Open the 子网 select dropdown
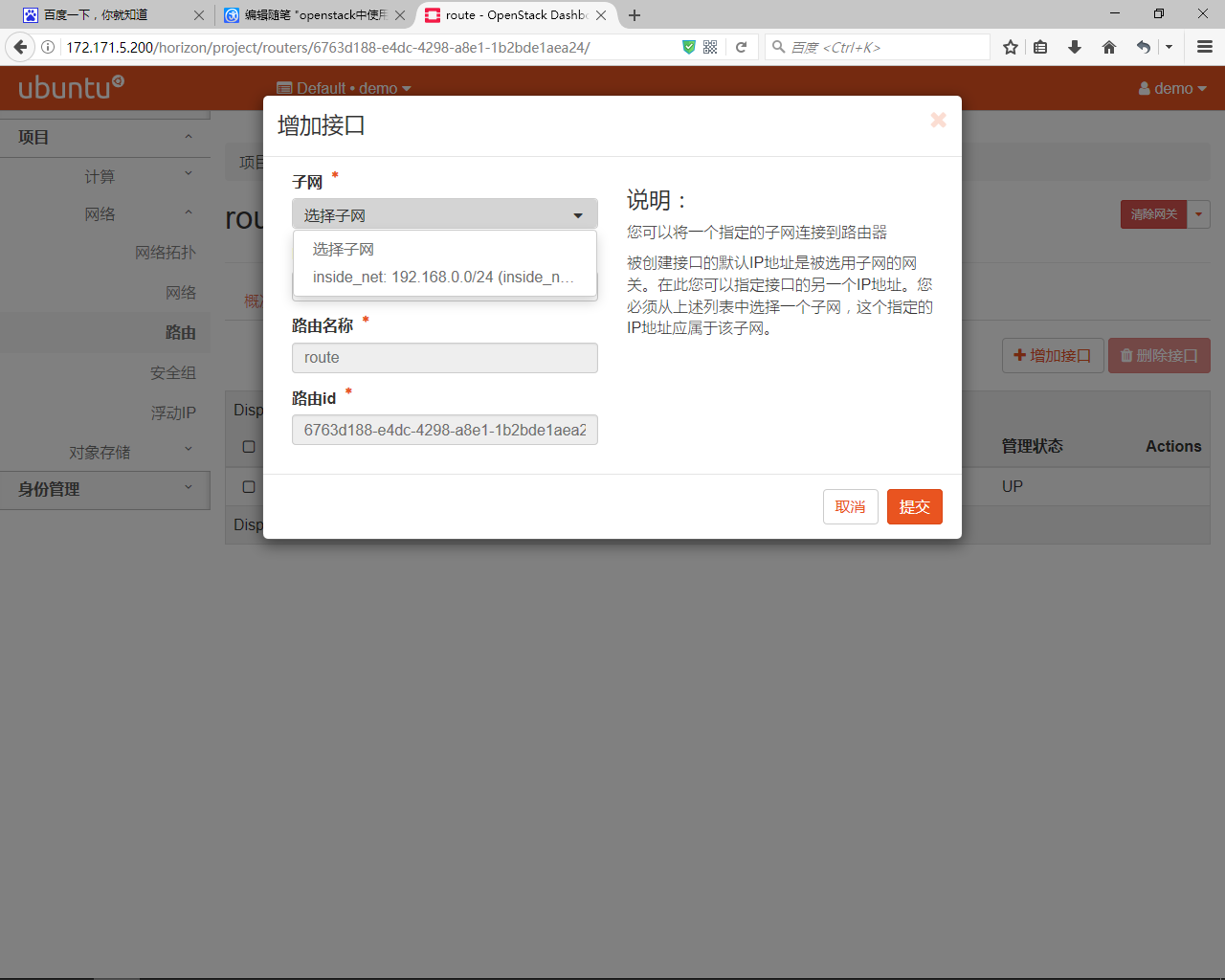 coord(445,215)
